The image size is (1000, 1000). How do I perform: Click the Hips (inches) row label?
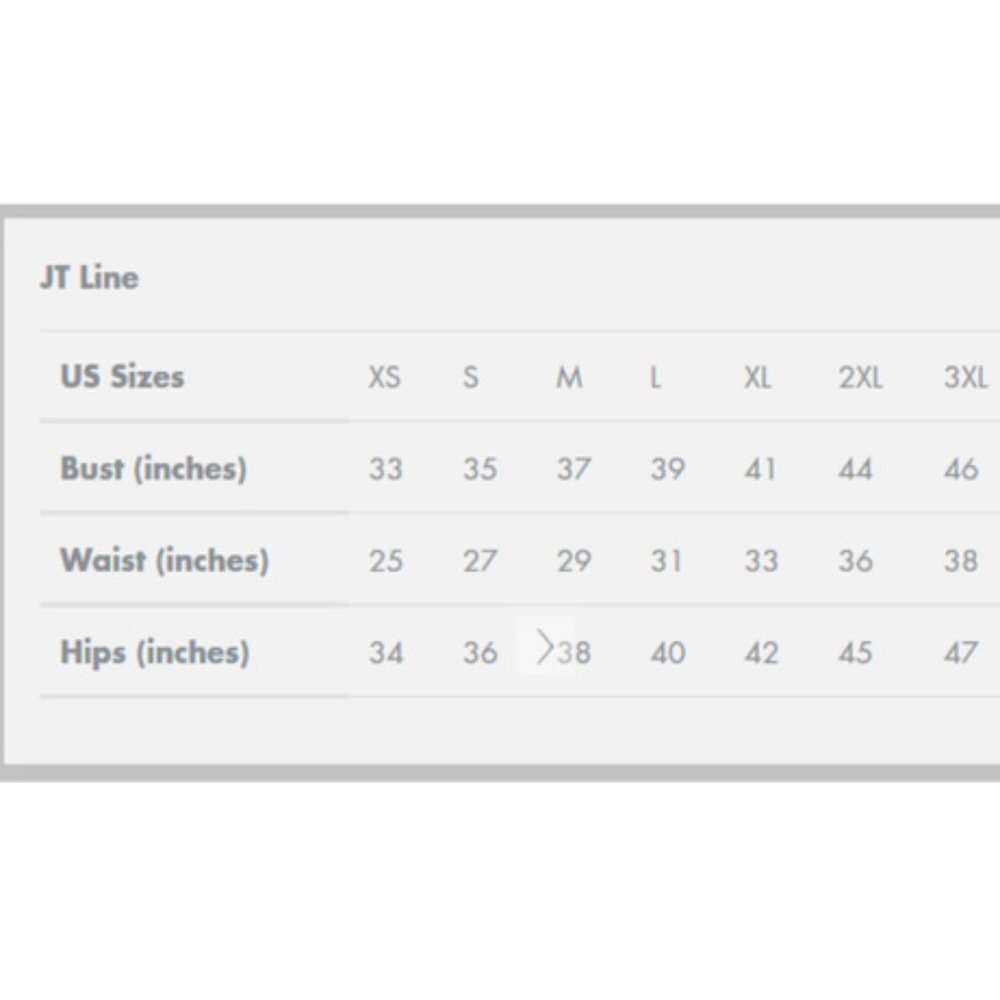154,652
